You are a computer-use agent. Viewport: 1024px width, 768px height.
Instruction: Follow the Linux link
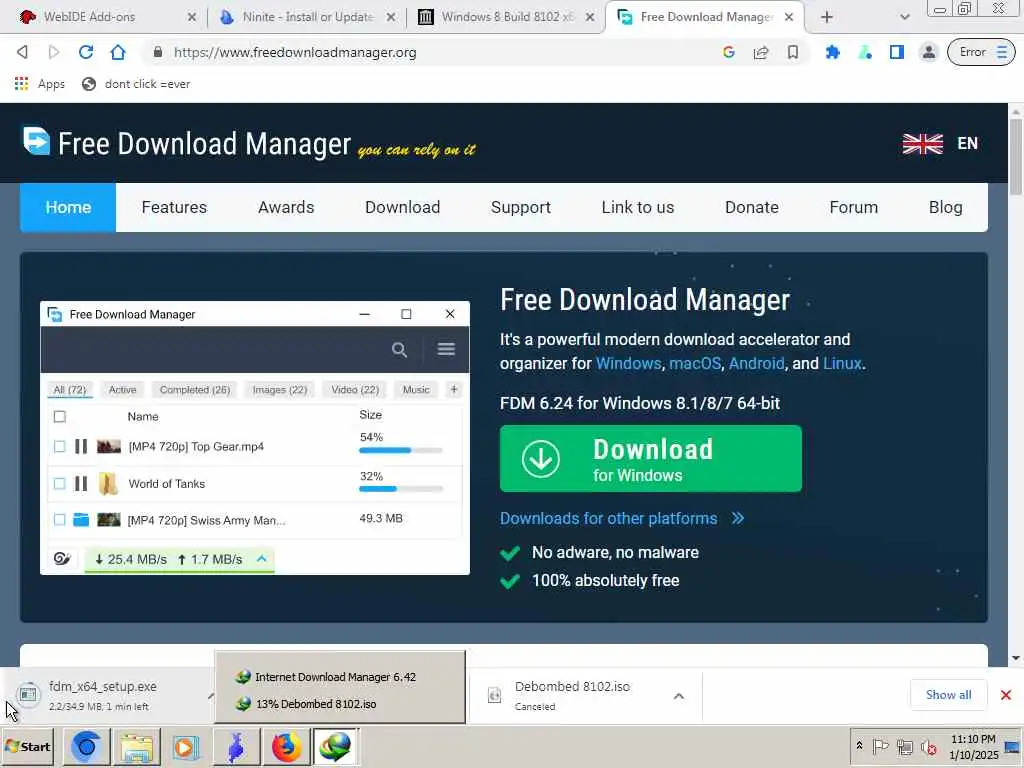click(x=842, y=363)
